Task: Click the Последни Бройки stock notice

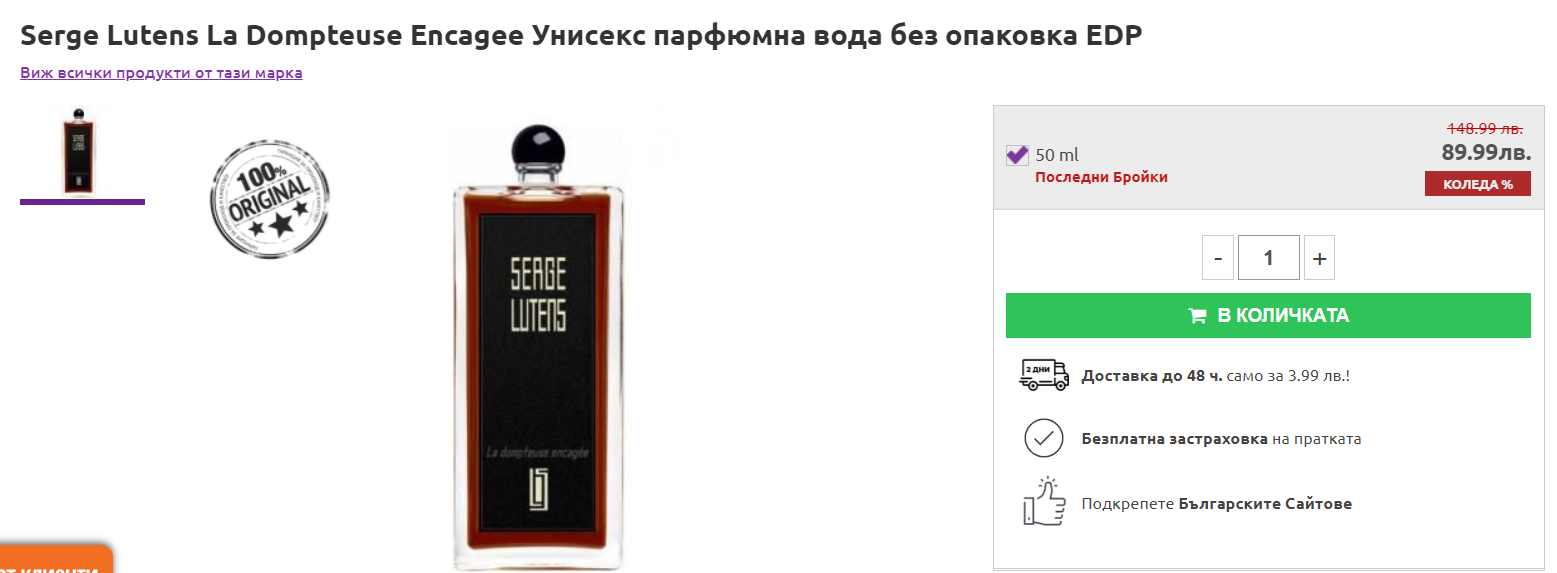Action: (x=1101, y=177)
